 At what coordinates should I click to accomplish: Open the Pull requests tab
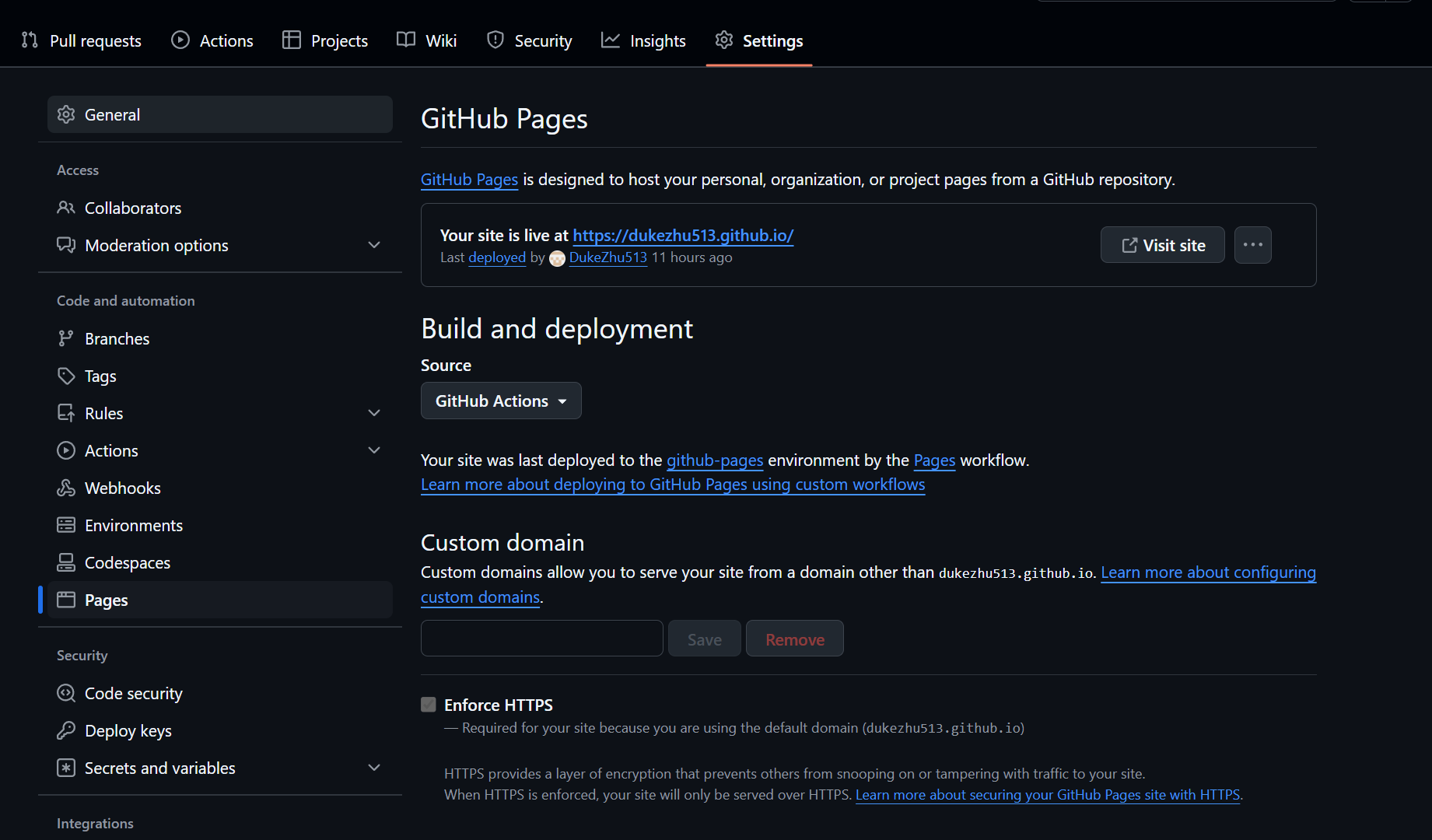tap(82, 40)
